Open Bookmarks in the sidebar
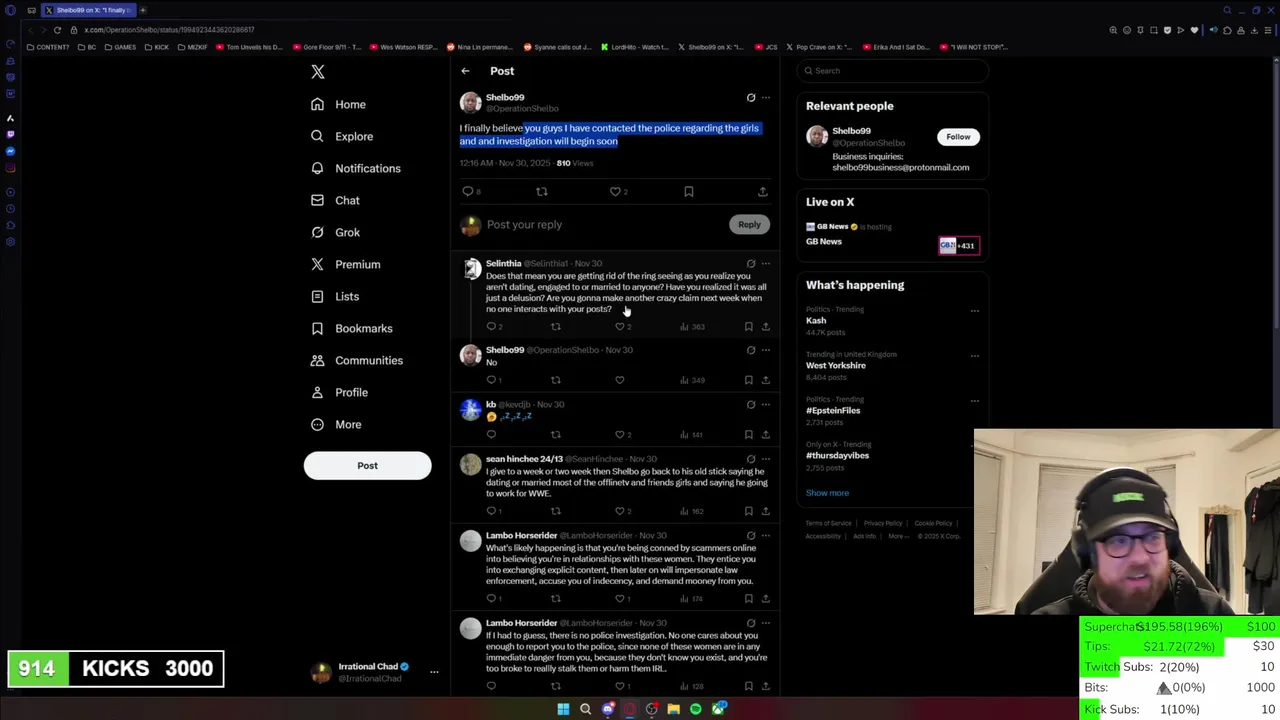This screenshot has width=1280, height=720. (x=351, y=328)
